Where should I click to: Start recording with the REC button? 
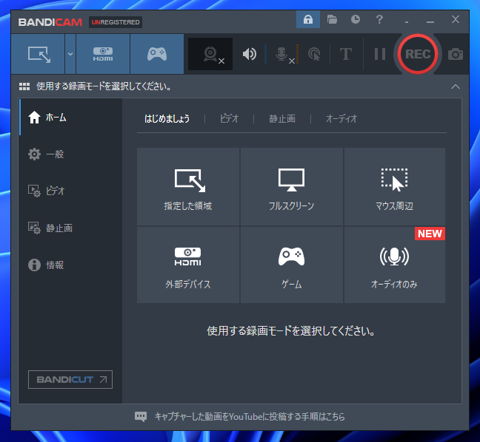pyautogui.click(x=417, y=54)
